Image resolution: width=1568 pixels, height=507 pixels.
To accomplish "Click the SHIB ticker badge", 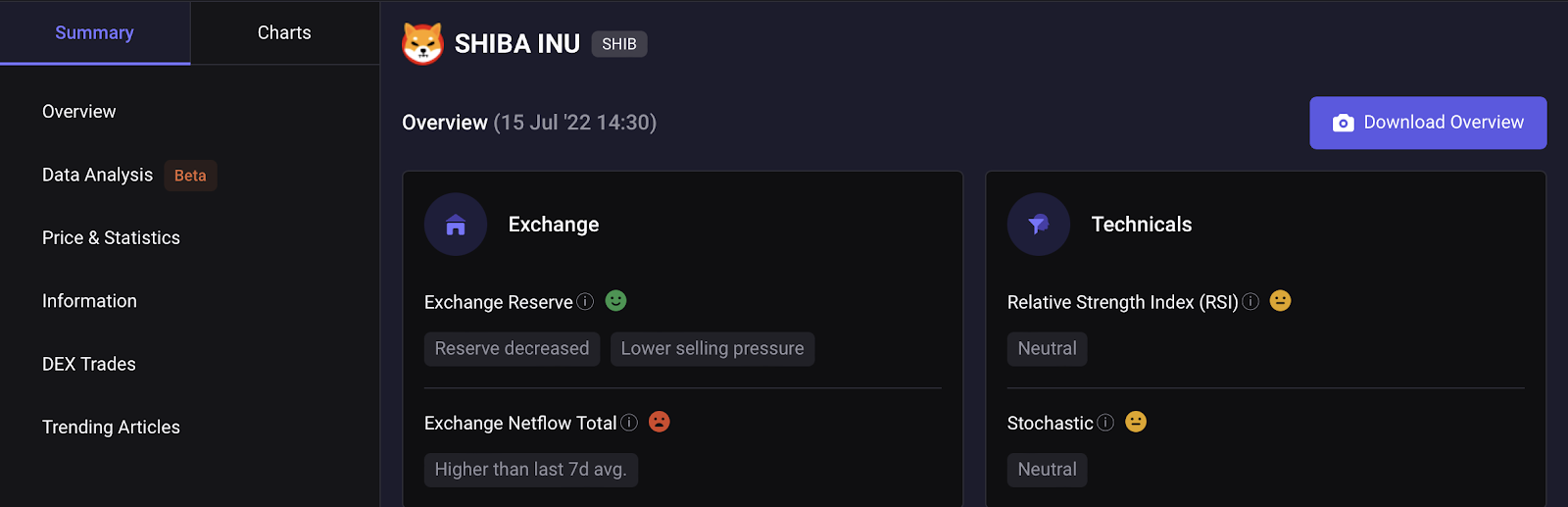I will (x=619, y=44).
